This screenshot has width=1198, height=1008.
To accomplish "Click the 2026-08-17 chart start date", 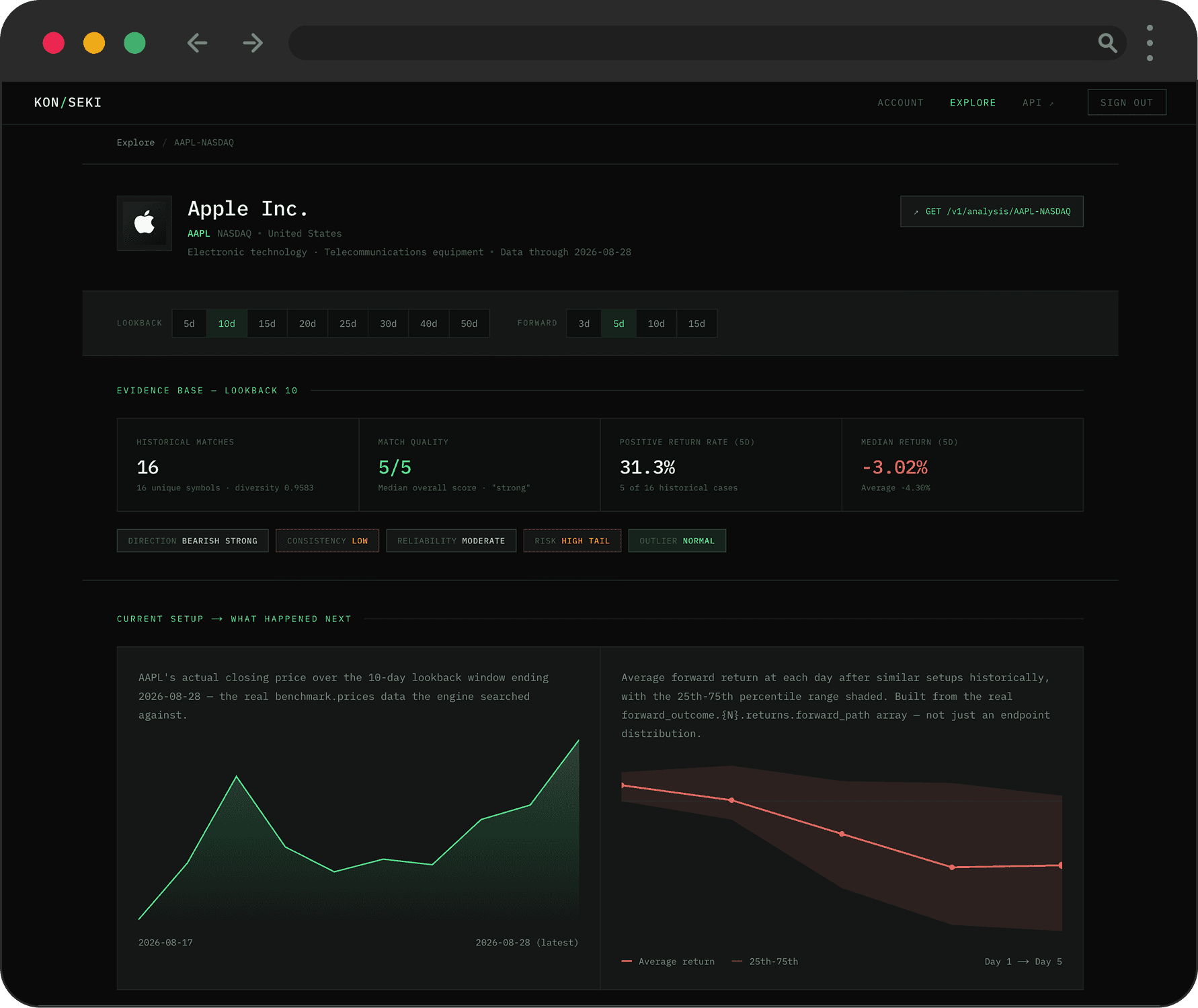I will (165, 943).
